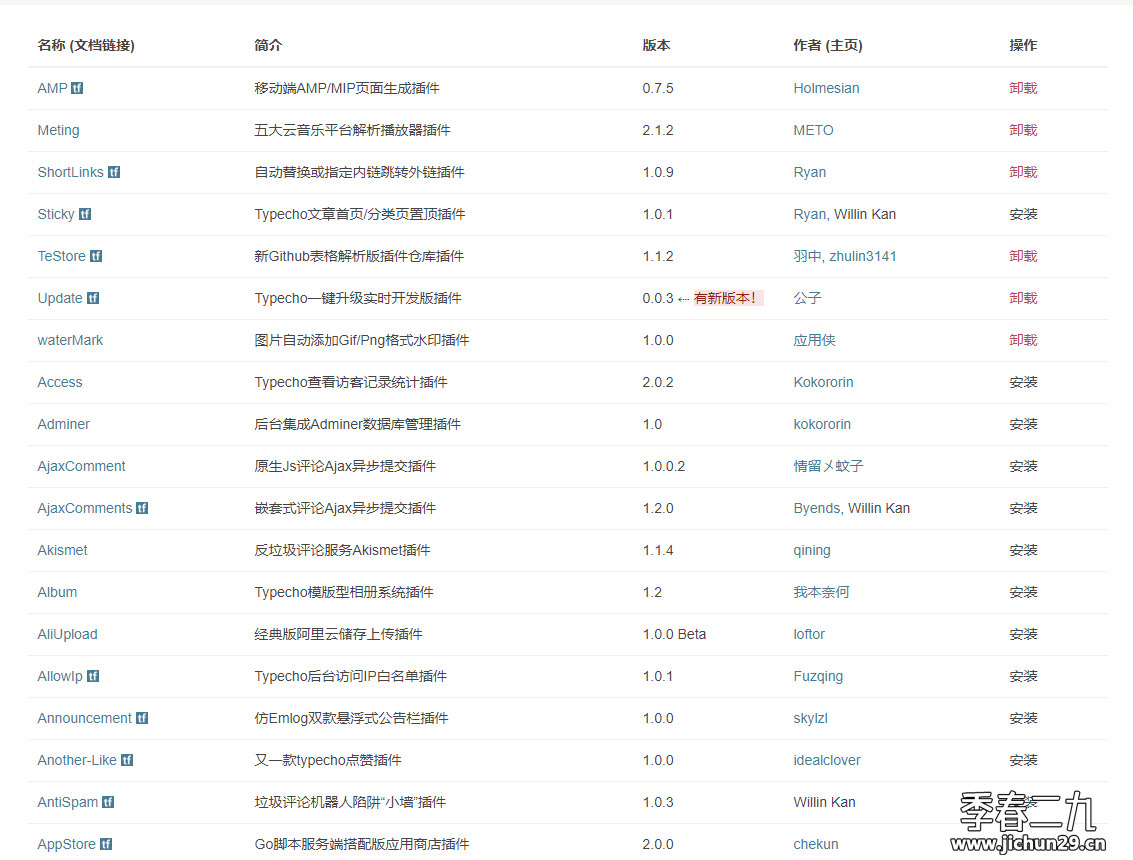The height and width of the screenshot is (860, 1133).
Task: Visit author METO's homepage
Action: (x=814, y=130)
